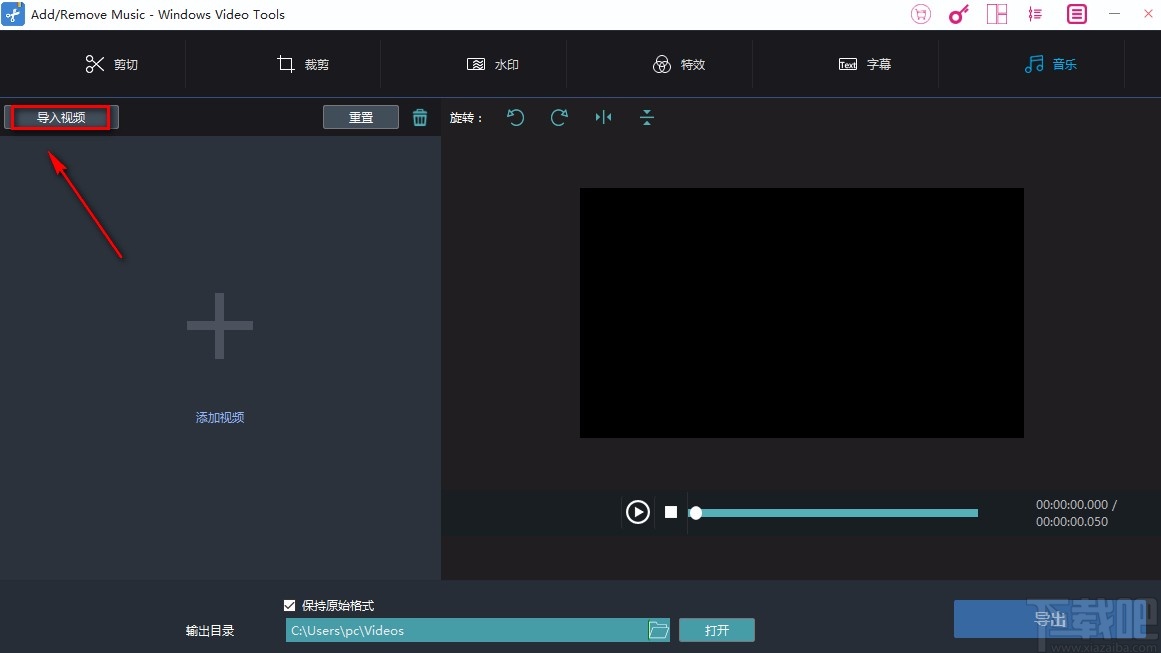Click inside the output path input field
Image resolution: width=1161 pixels, height=653 pixels.
[x=460, y=630]
